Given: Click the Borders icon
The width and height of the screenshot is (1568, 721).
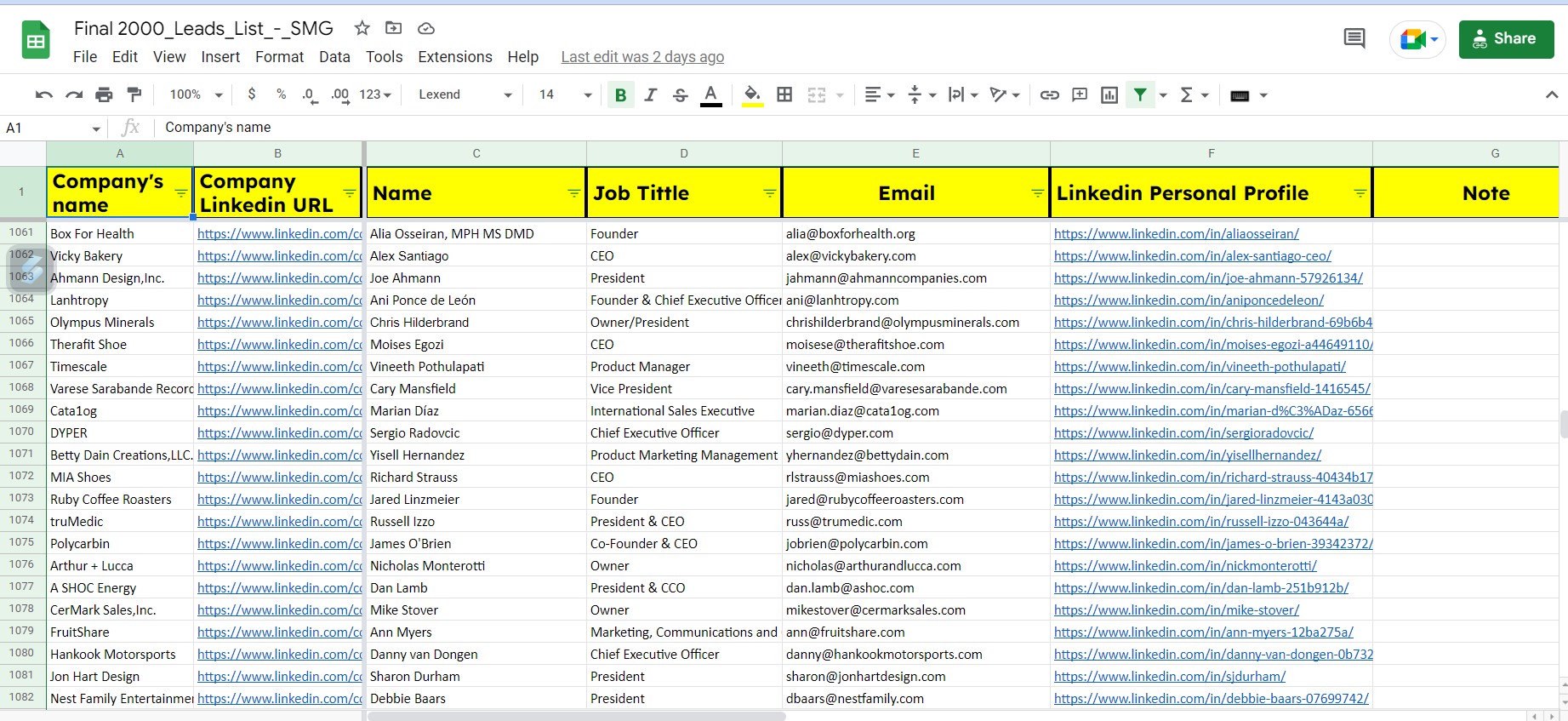Looking at the screenshot, I should 784,94.
